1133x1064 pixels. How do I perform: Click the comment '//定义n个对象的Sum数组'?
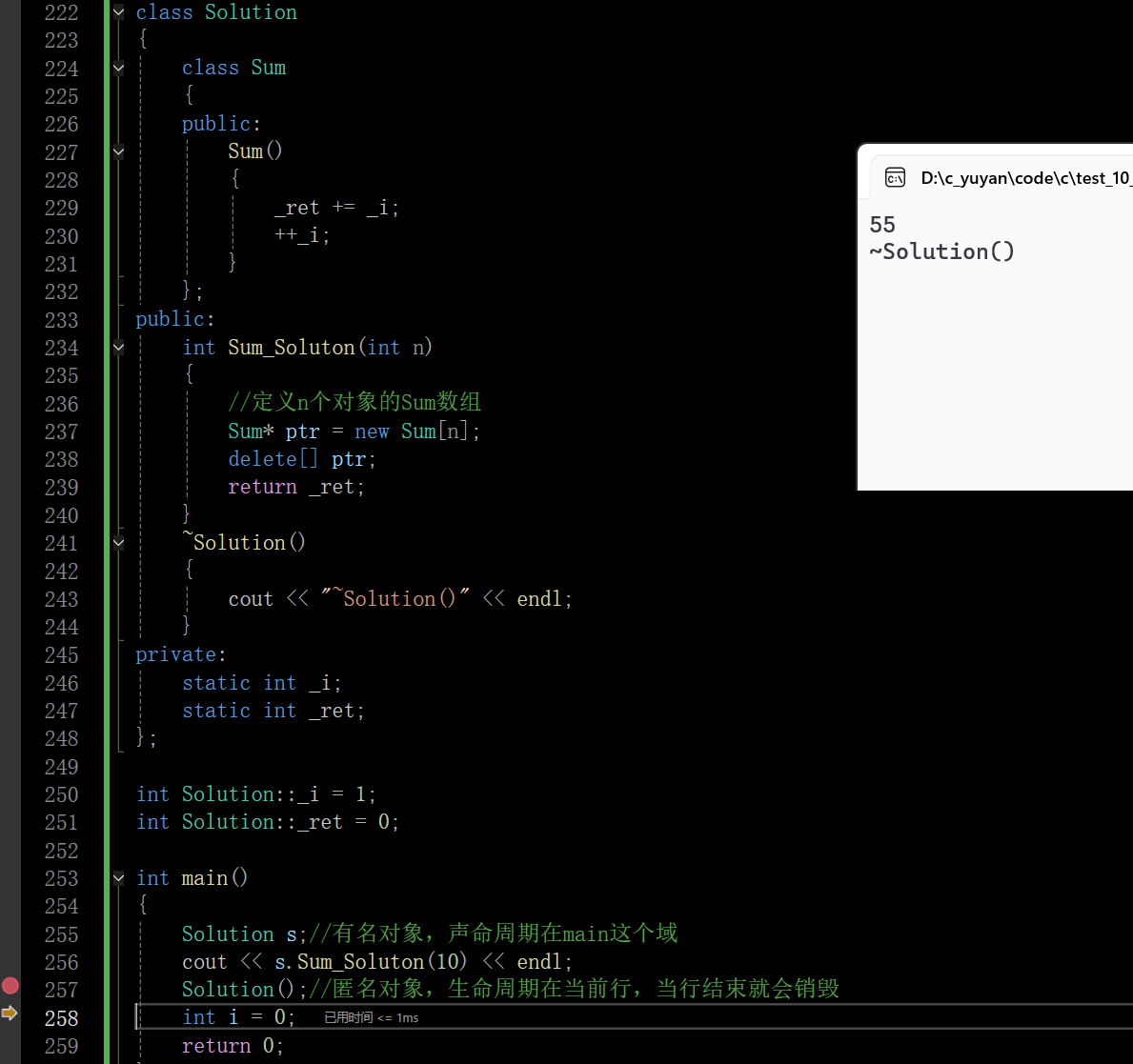coord(354,402)
